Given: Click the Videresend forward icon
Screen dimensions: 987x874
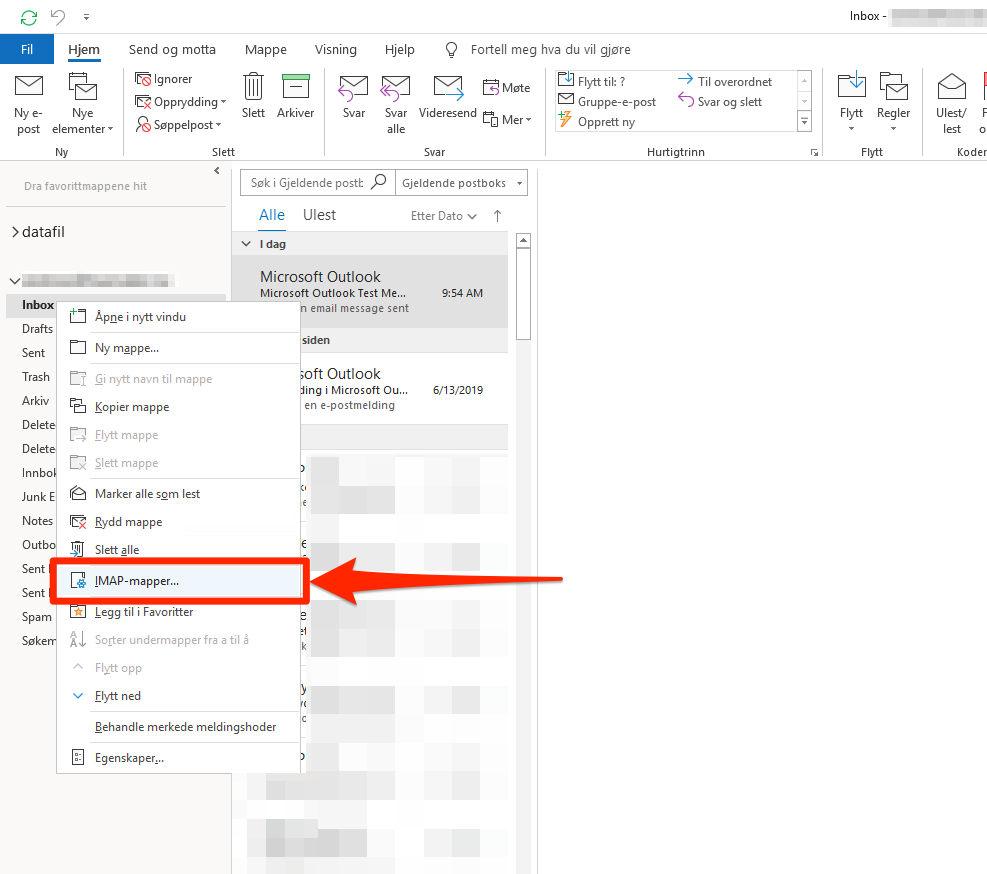Looking at the screenshot, I should [x=448, y=88].
